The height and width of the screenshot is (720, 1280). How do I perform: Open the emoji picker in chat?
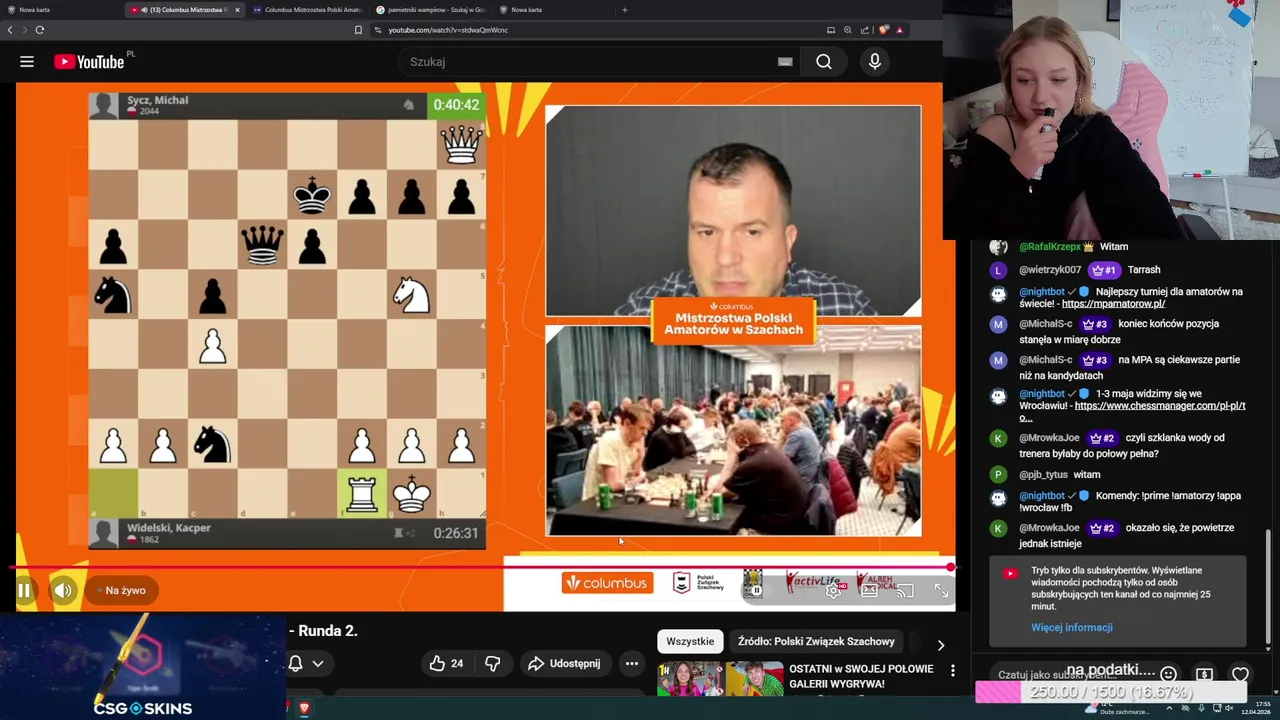[x=1168, y=674]
